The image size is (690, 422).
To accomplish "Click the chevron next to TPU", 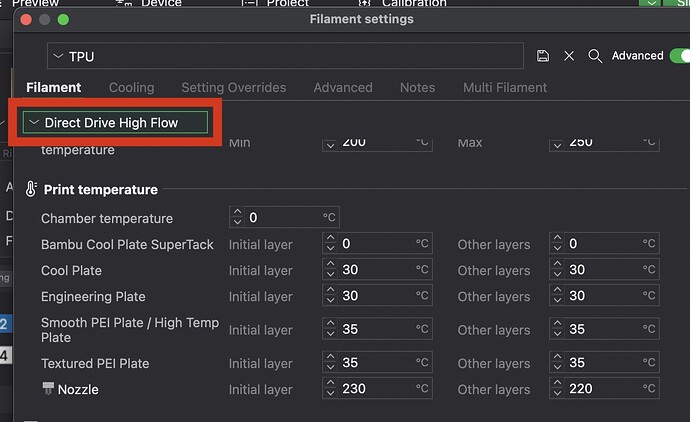I will (58, 56).
